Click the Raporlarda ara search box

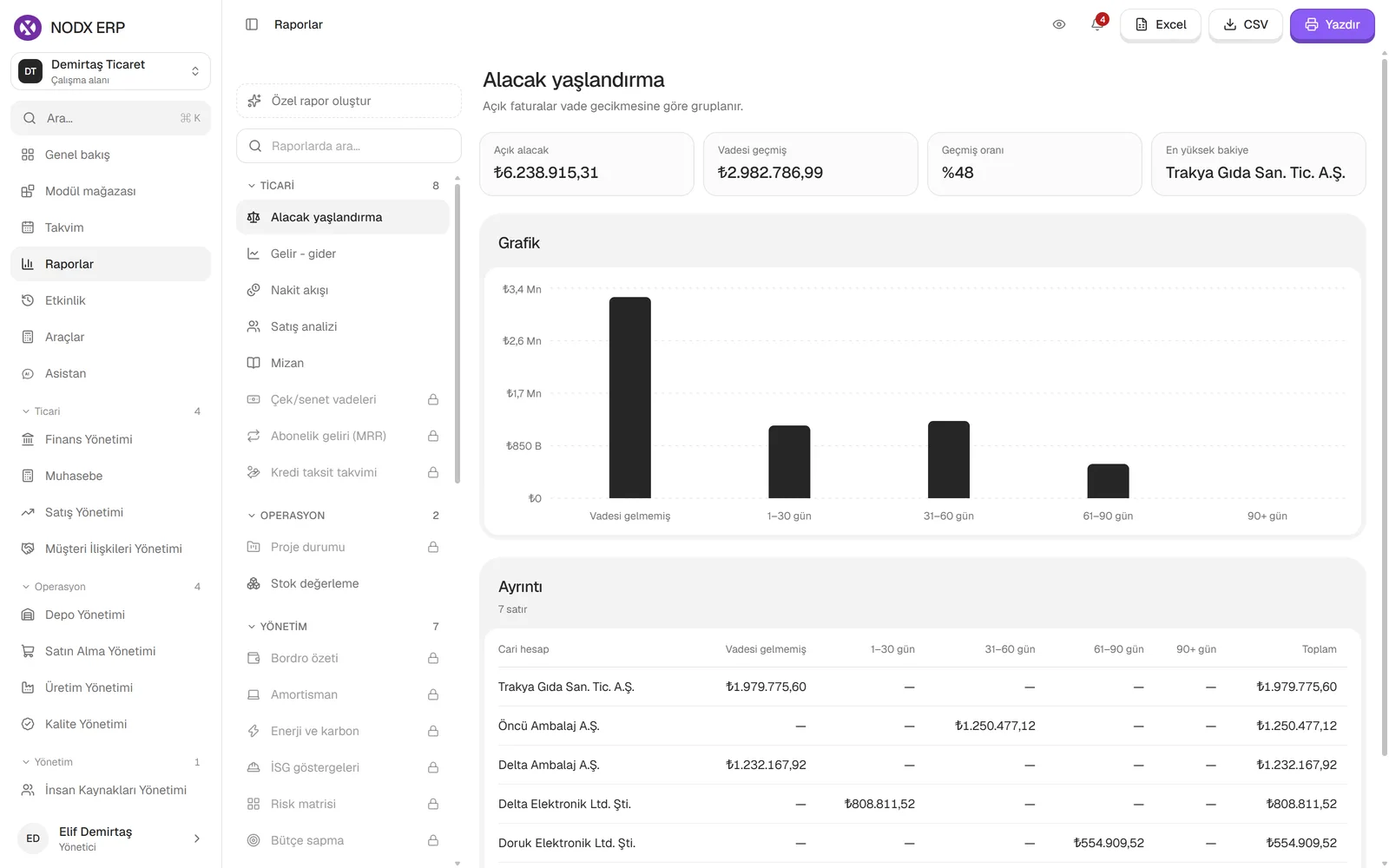(348, 146)
